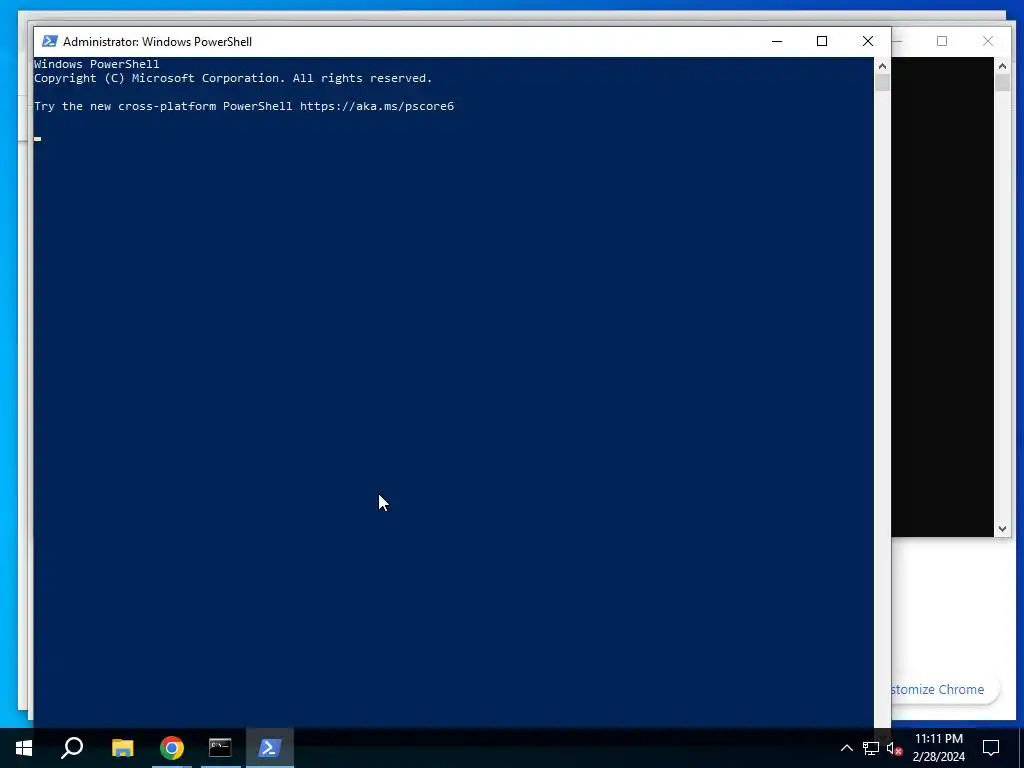Open File Explorer from the taskbar
This screenshot has width=1024, height=768.
click(x=122, y=748)
